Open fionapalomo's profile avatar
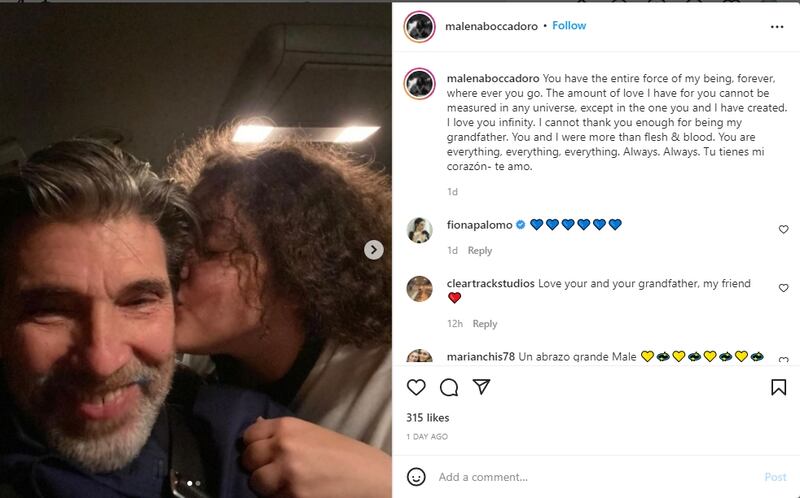 point(420,230)
